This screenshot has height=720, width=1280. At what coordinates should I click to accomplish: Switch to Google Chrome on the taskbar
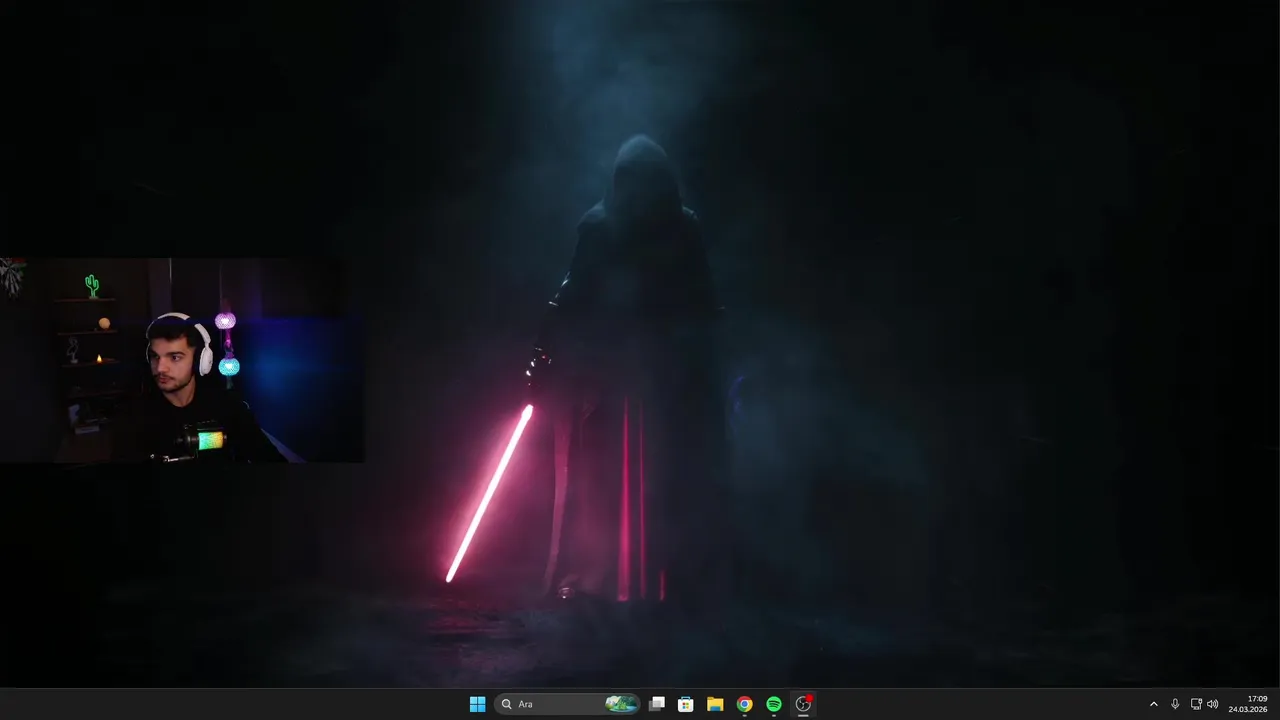click(x=744, y=704)
